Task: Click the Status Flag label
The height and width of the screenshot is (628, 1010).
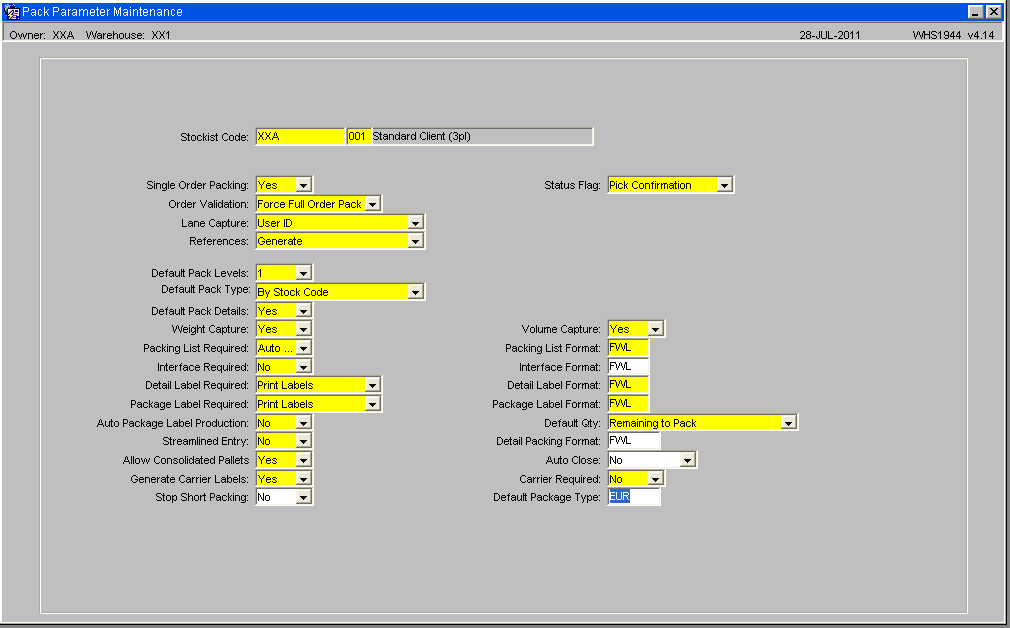Action: pos(572,186)
